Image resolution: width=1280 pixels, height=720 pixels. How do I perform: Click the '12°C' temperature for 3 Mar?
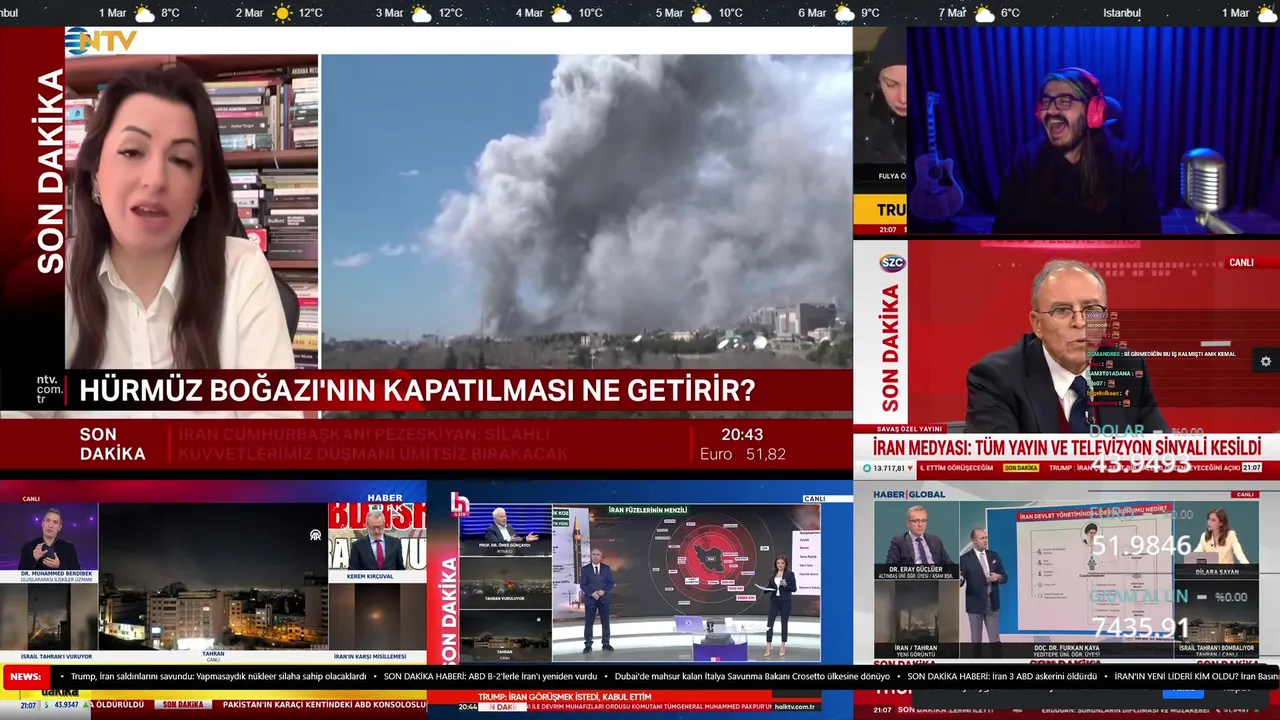(x=451, y=13)
